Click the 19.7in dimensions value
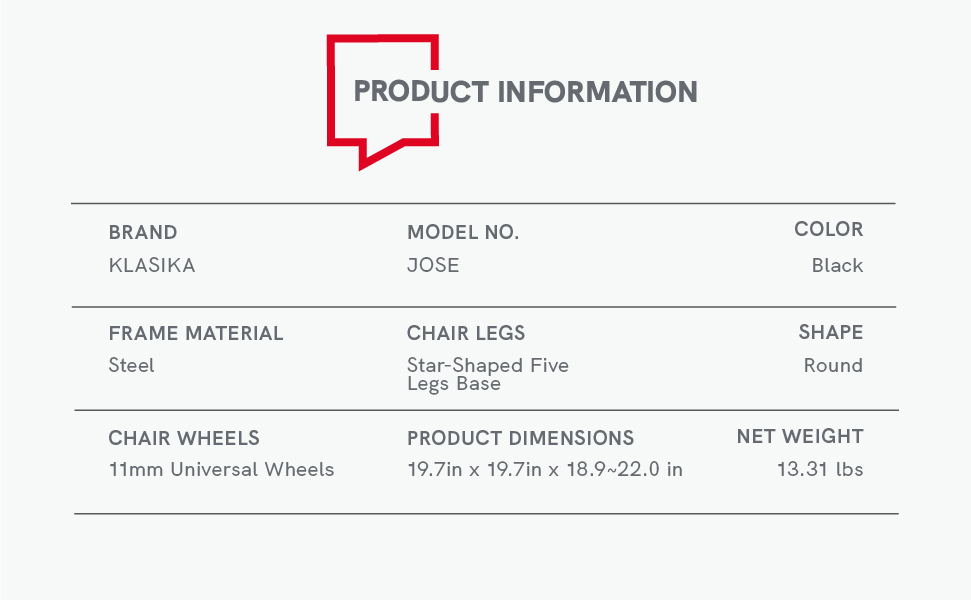The image size is (971, 600). (x=544, y=470)
